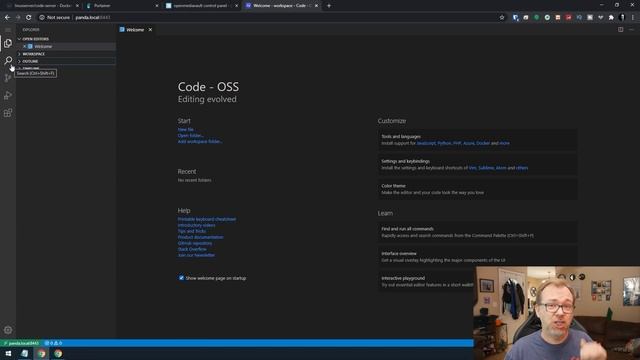Click the Docker language support link
Image resolution: width=640 pixels, height=360 pixels.
pyautogui.click(x=482, y=143)
